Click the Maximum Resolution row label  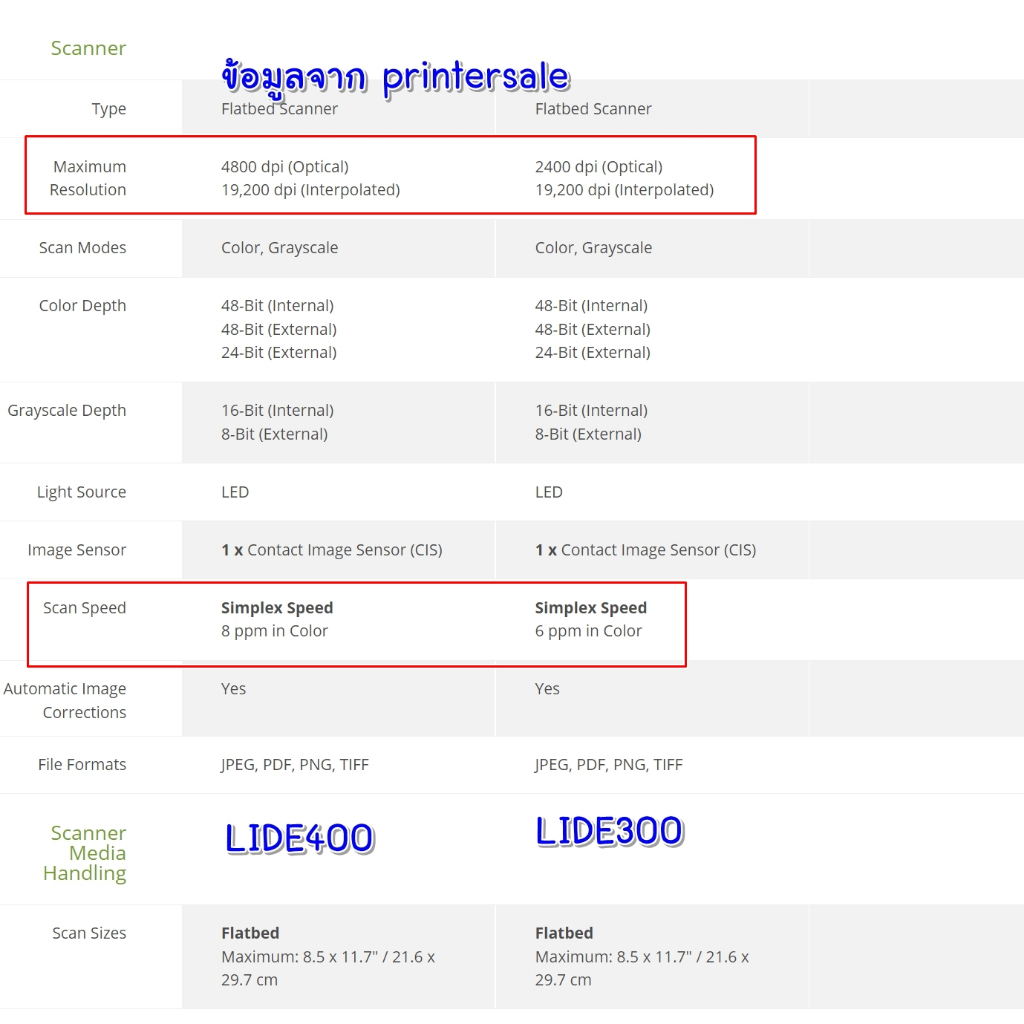pos(88,178)
